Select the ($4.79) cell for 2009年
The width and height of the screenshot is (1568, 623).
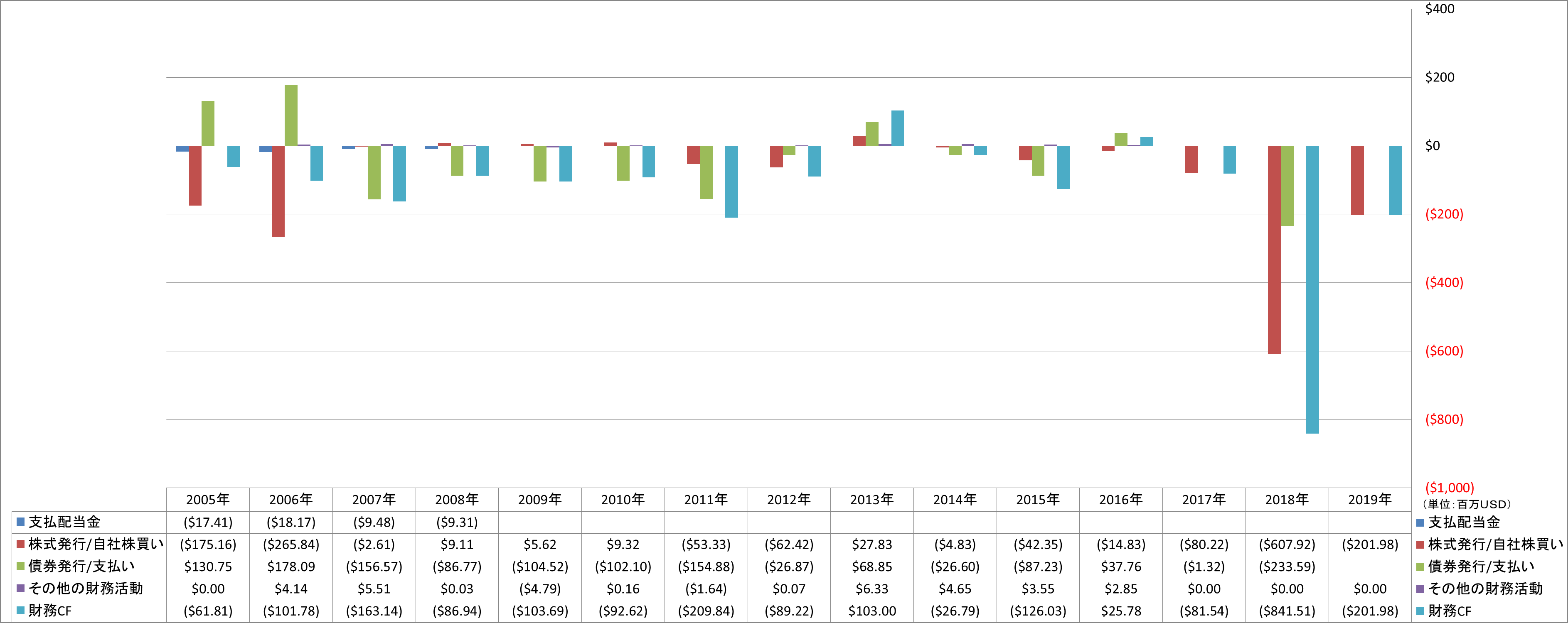pyautogui.click(x=540, y=589)
